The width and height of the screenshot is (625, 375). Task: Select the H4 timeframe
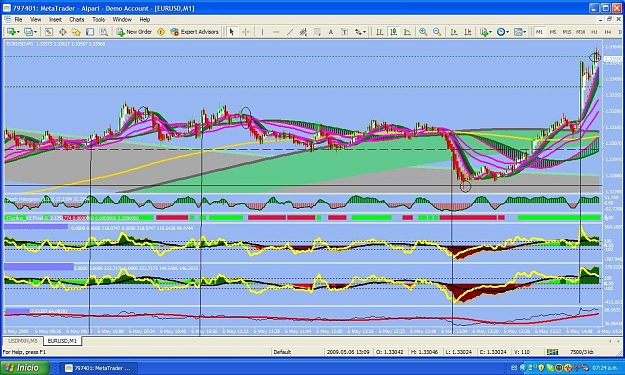pos(608,32)
